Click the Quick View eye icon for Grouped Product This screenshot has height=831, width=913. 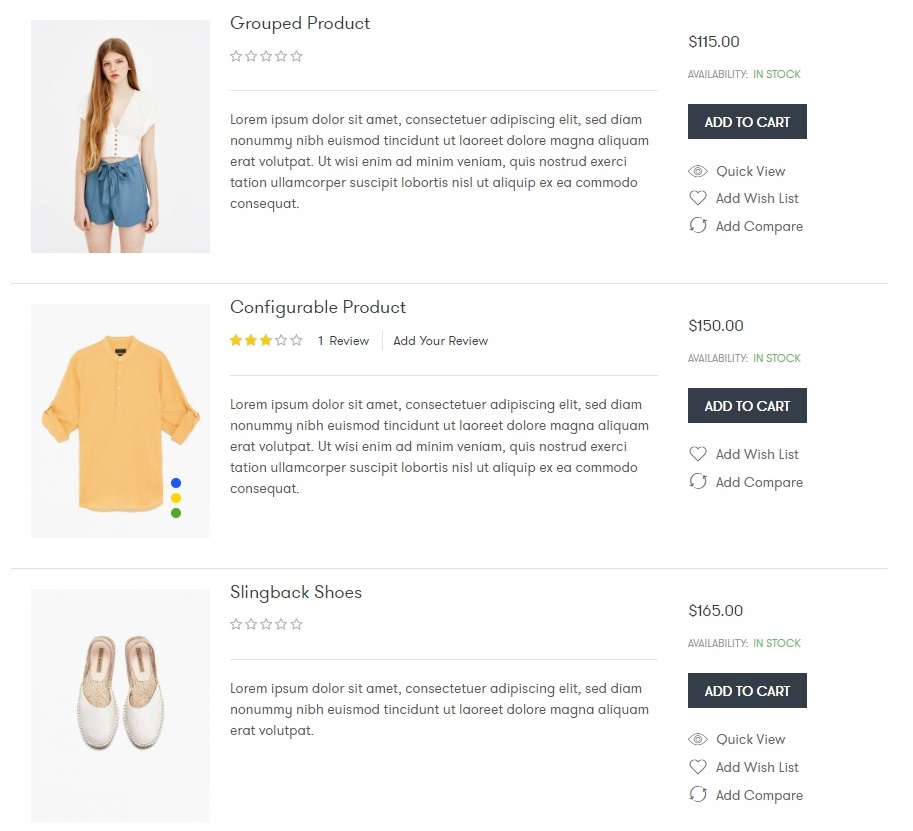point(698,171)
